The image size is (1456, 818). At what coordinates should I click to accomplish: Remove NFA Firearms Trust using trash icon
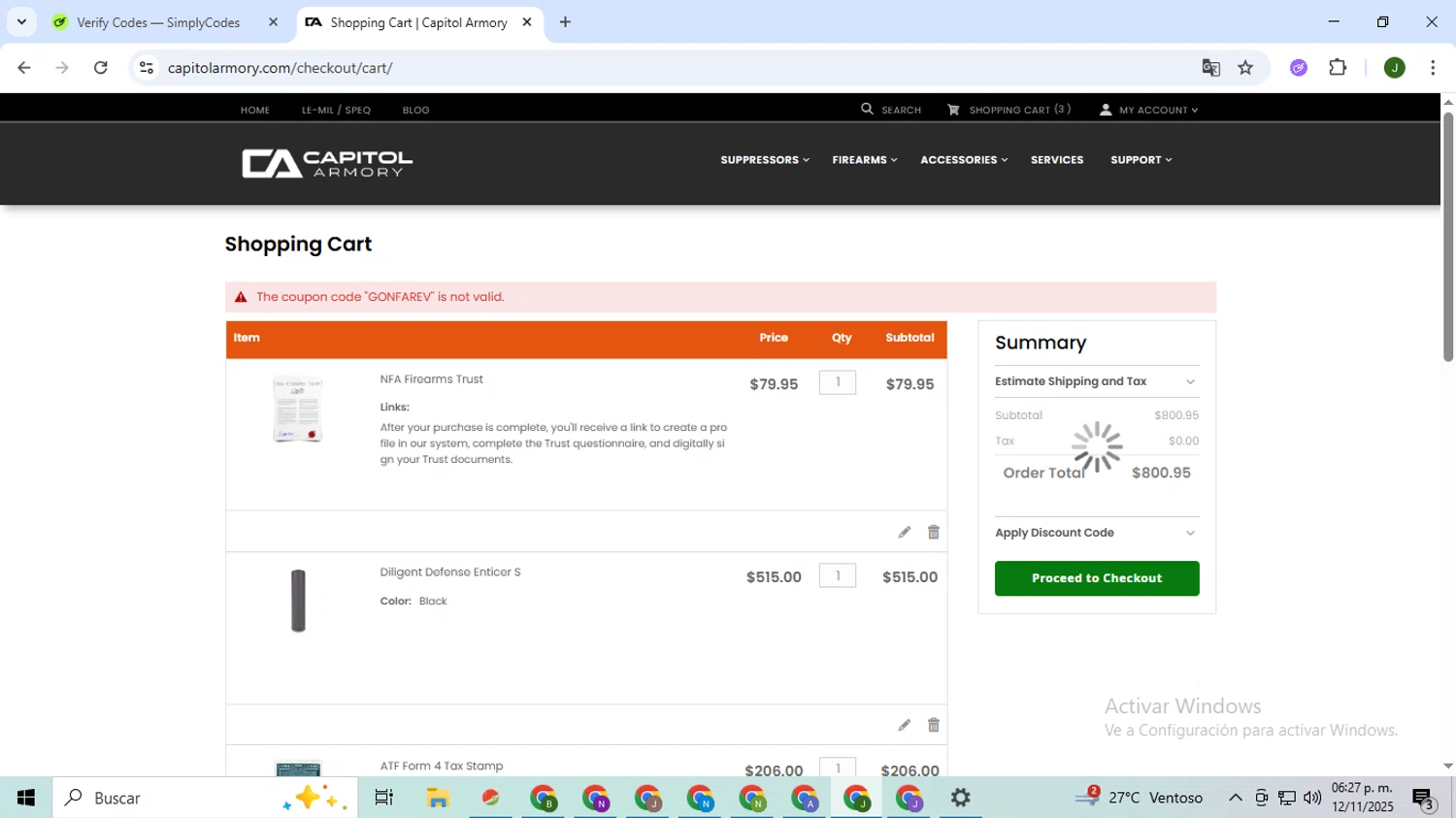pos(934,532)
